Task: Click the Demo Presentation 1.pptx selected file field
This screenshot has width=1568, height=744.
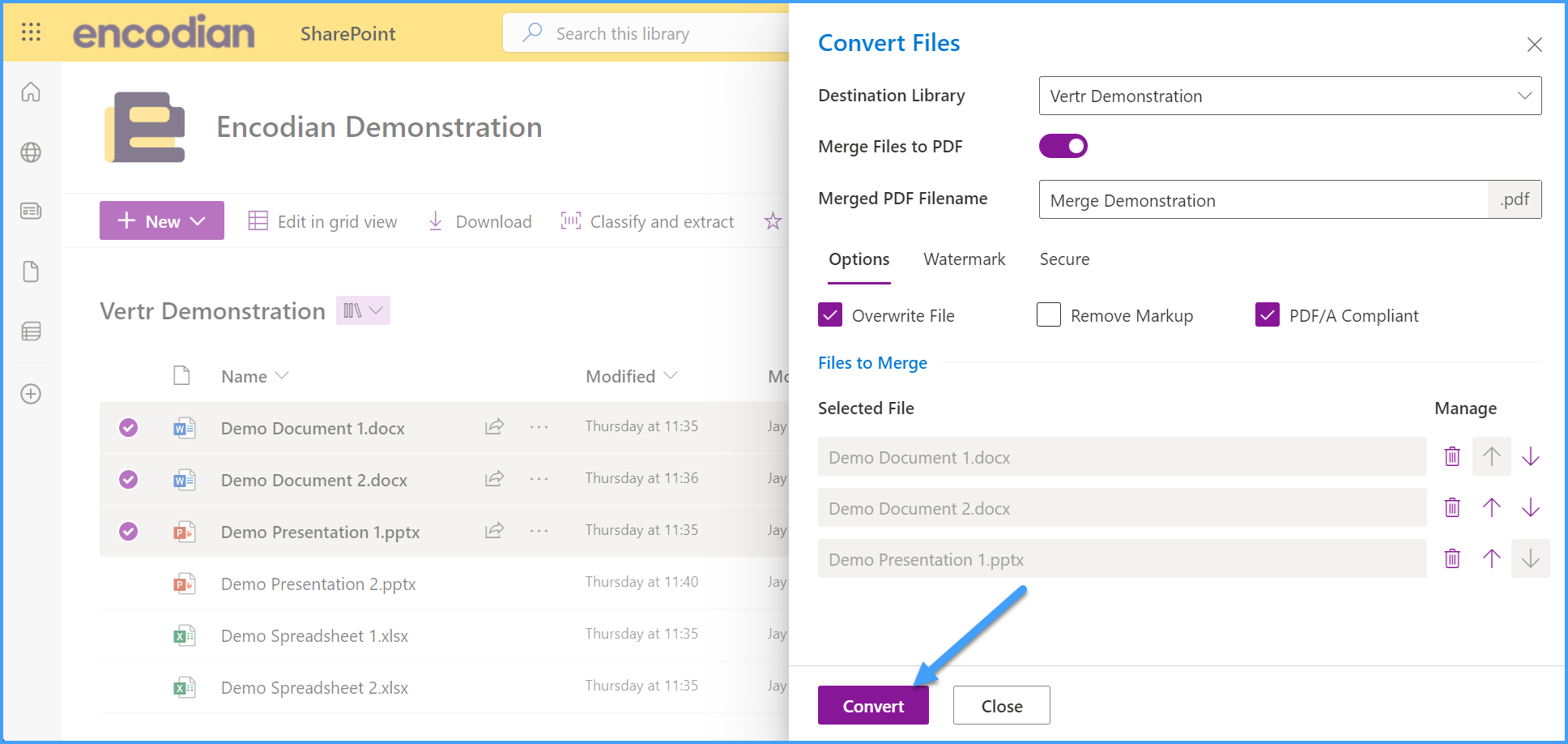Action: tap(1123, 558)
